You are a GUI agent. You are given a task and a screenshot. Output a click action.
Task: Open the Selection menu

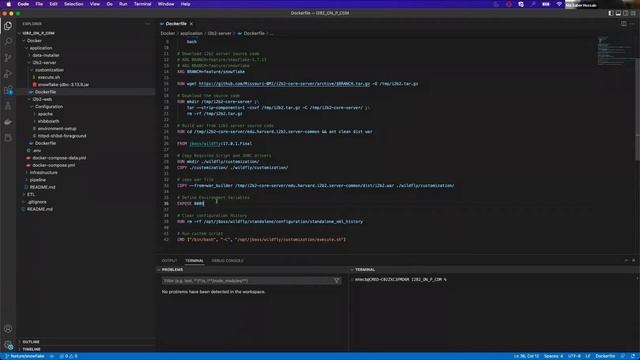73,4
